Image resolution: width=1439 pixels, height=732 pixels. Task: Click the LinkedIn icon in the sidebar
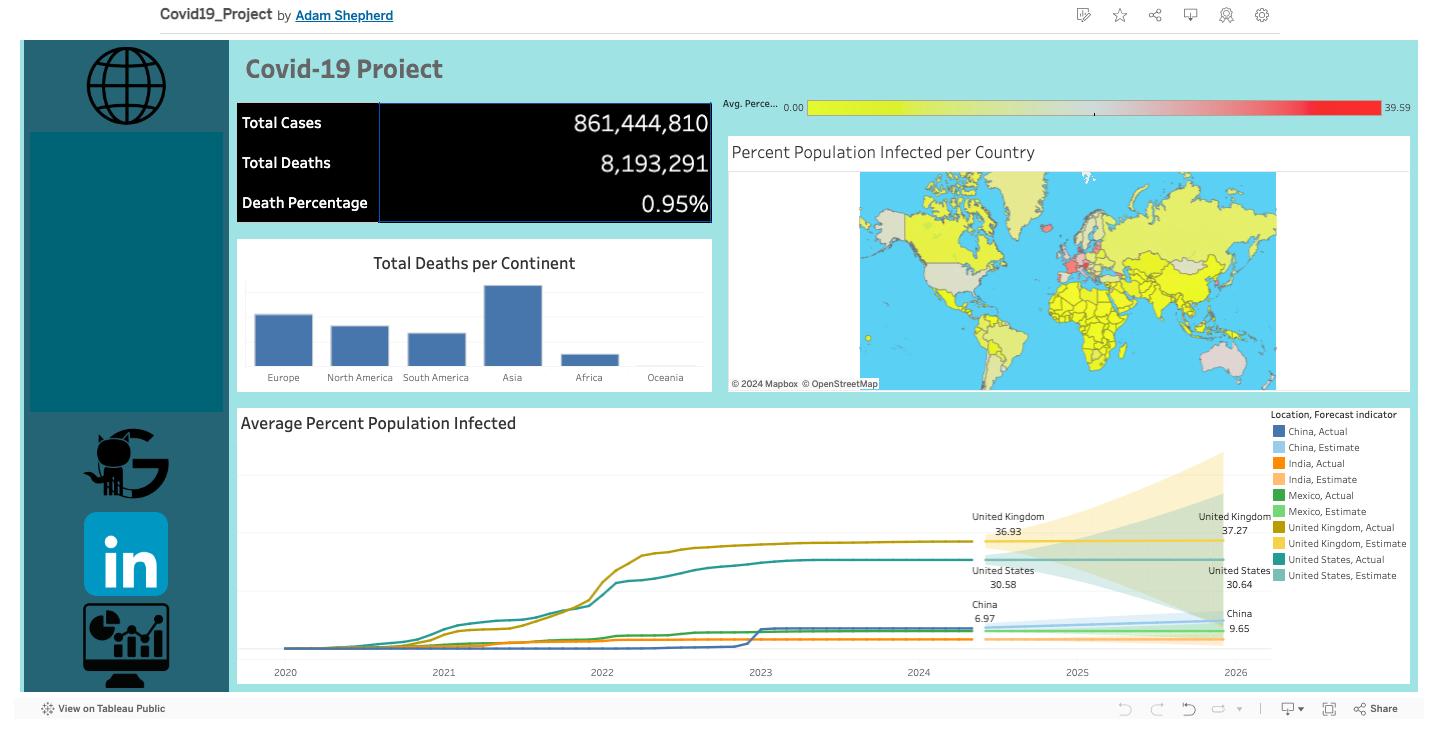[125, 553]
